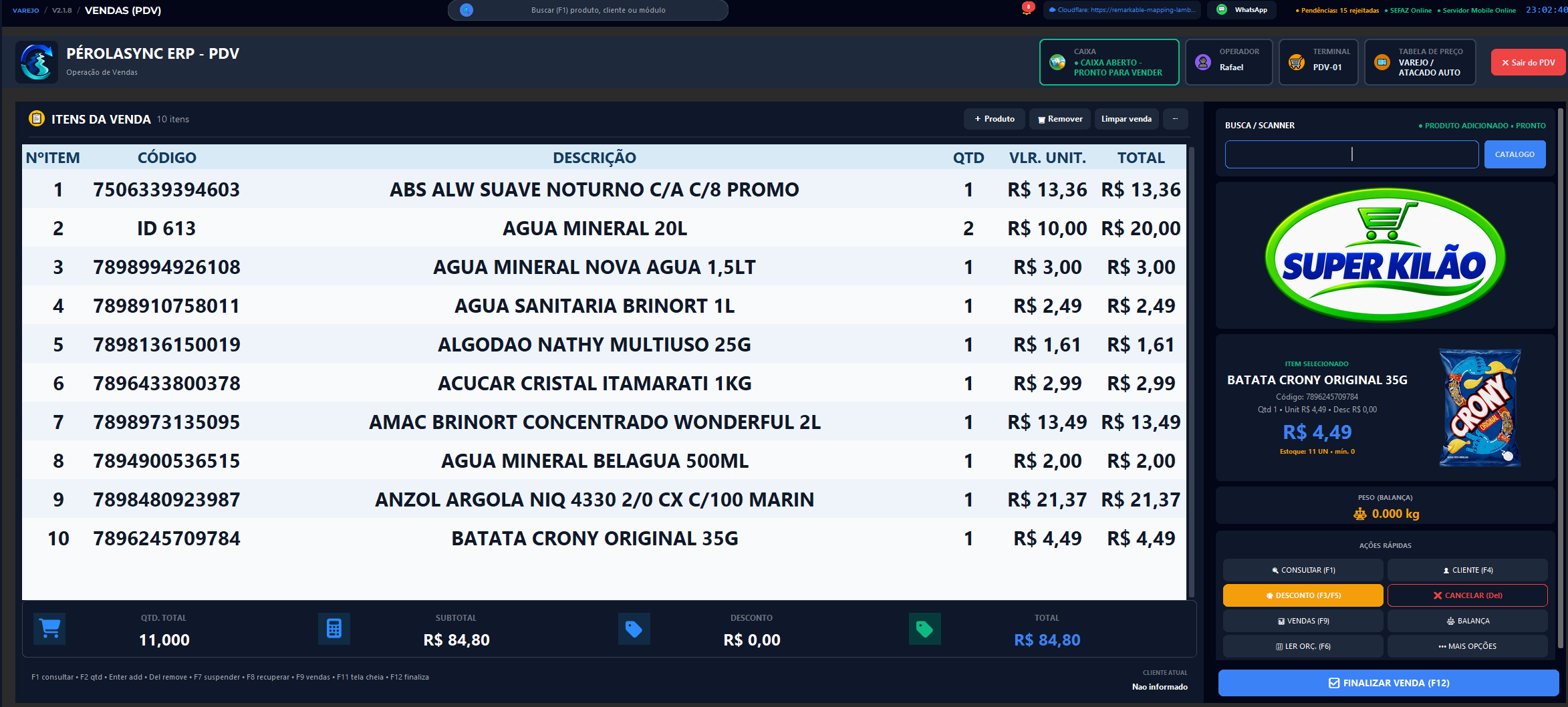Select row ANZOL ARGOLA NIQ 4330 2/0
Screen dimensions: 1568x707
coord(604,499)
